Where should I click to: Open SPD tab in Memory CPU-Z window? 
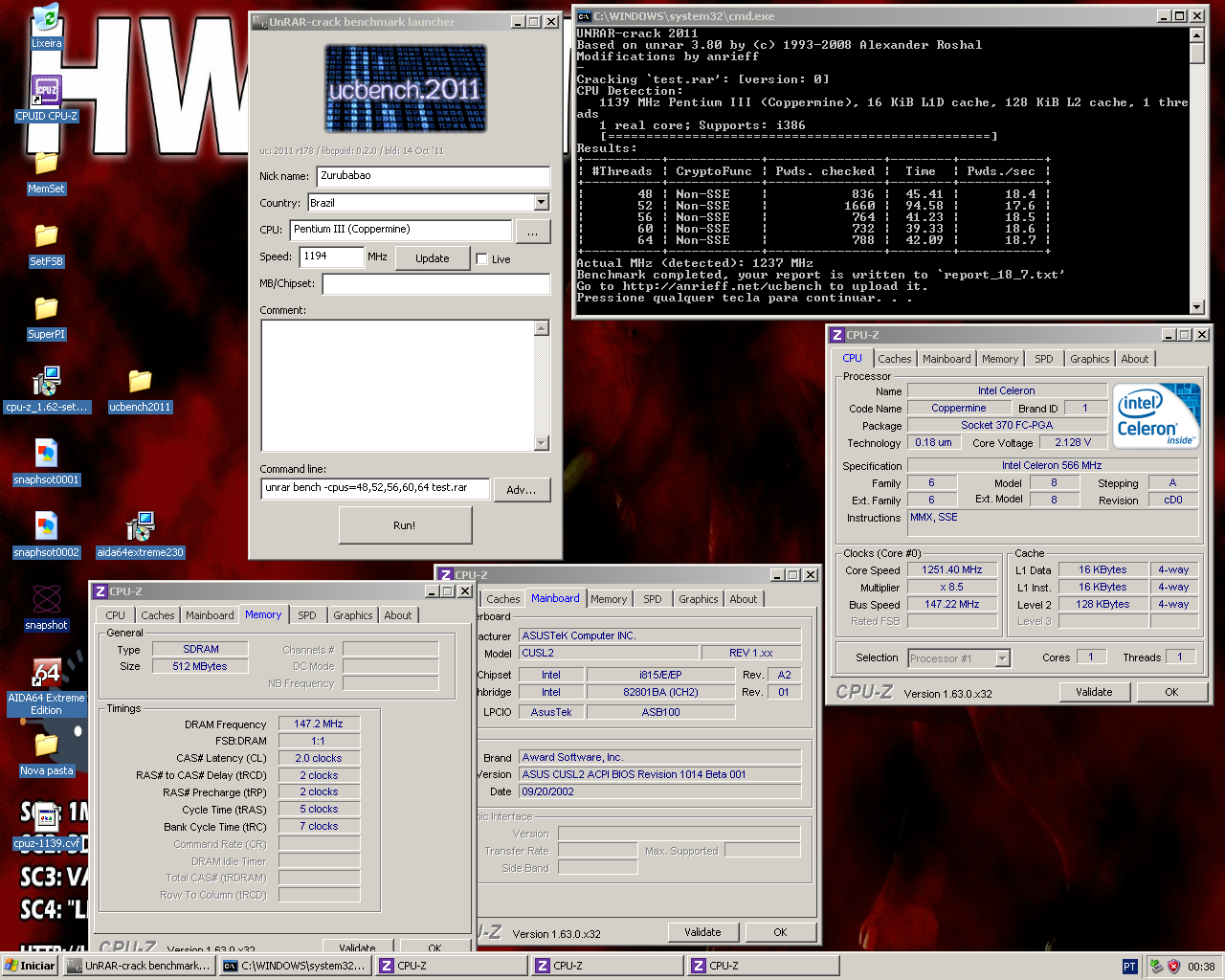(307, 615)
